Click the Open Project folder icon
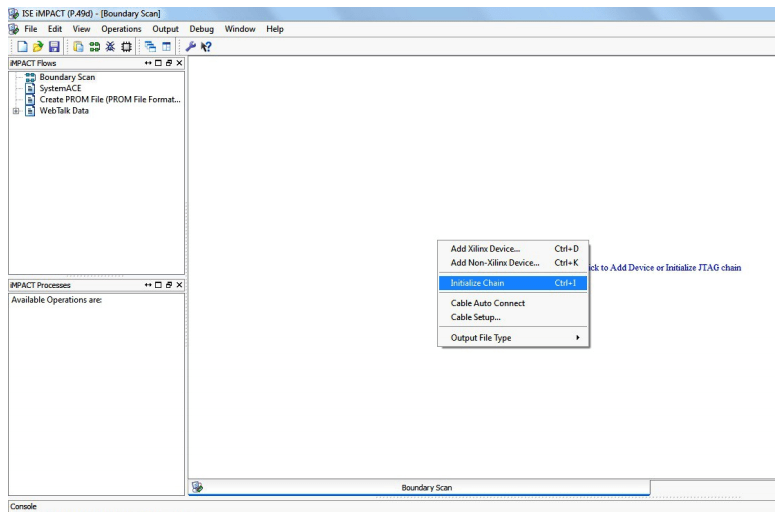This screenshot has height=519, width=780. 37,46
